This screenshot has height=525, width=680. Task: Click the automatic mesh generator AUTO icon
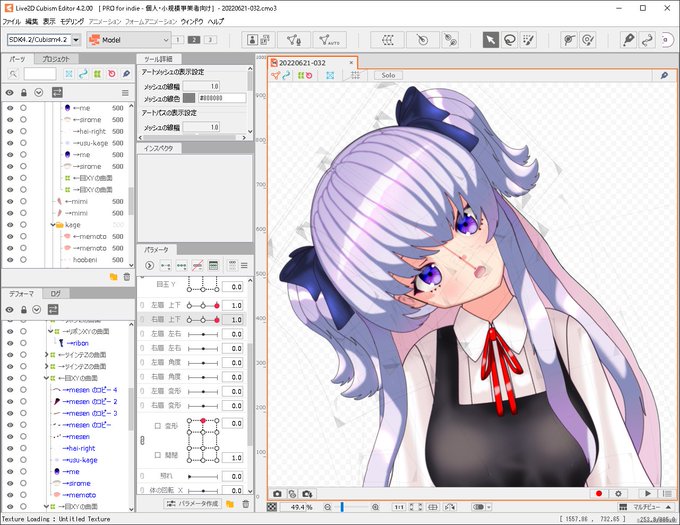coord(330,40)
